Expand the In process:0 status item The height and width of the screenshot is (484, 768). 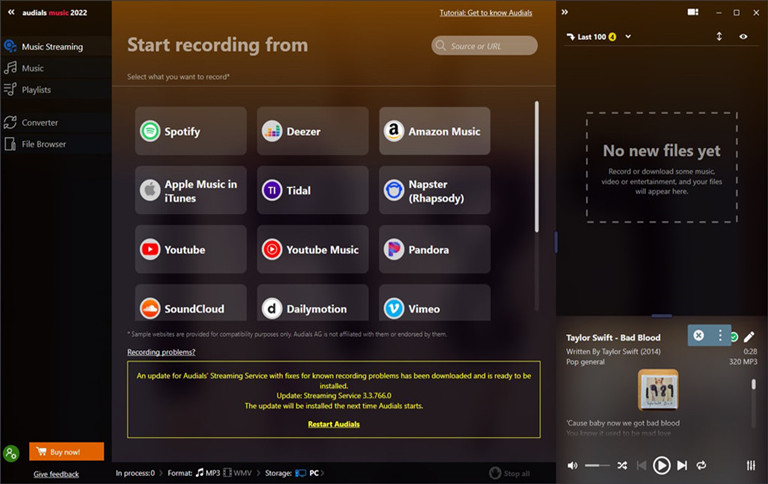(135, 473)
